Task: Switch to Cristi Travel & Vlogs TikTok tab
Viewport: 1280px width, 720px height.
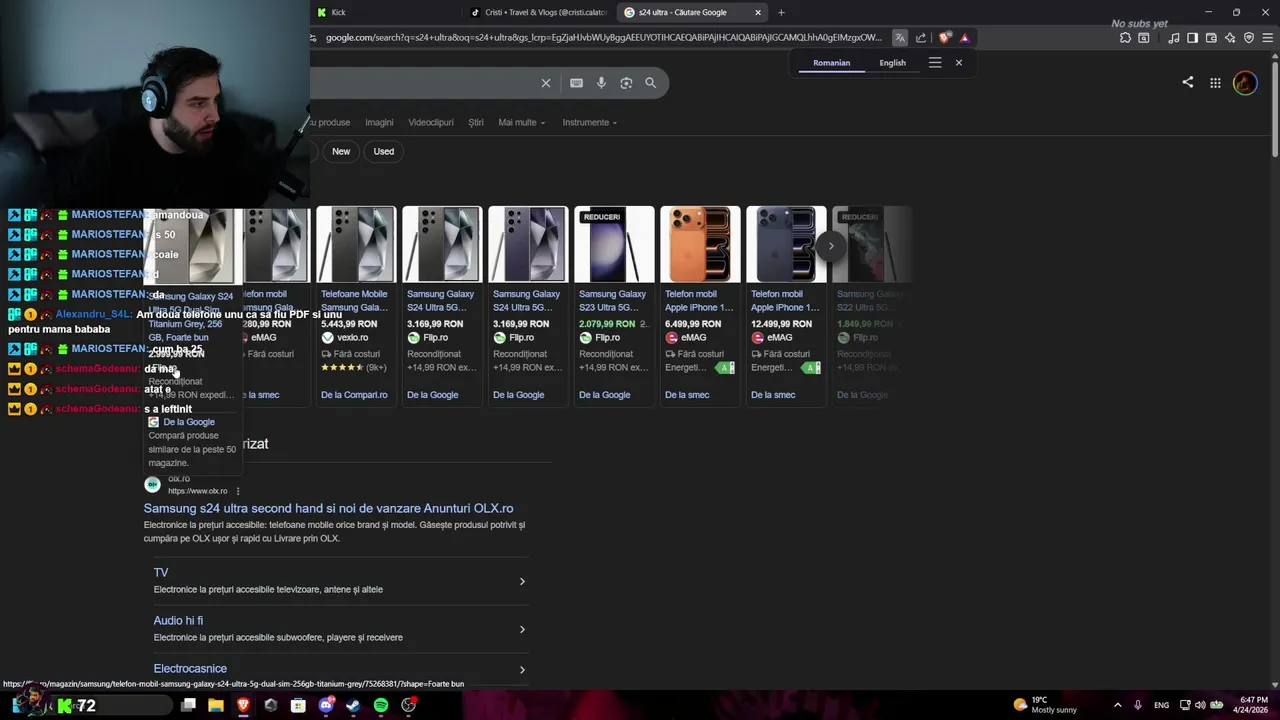Action: click(540, 12)
